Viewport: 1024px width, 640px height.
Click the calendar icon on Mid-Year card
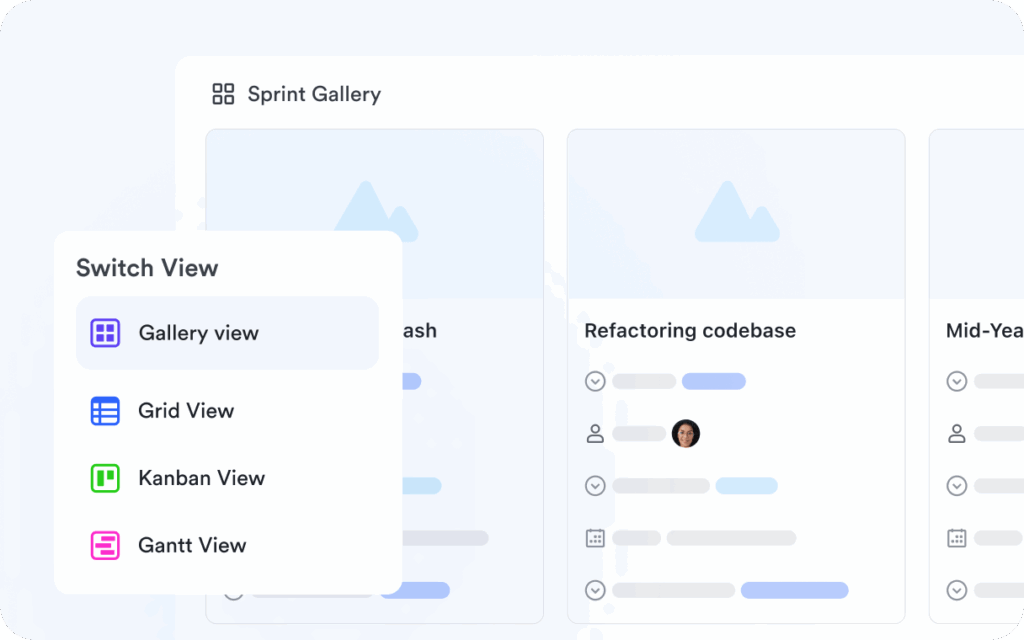[x=956, y=538]
